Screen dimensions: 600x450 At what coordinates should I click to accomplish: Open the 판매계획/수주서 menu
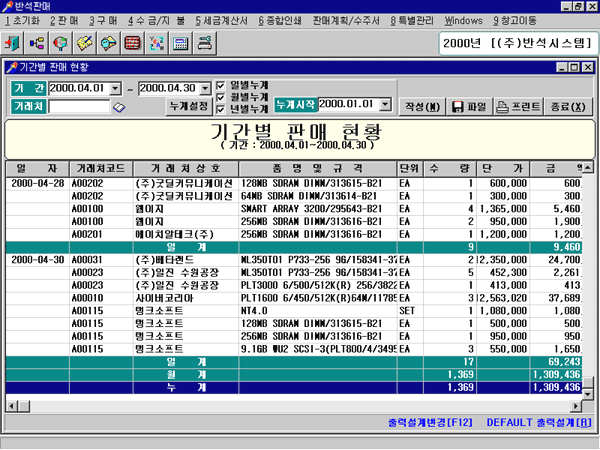[346, 21]
